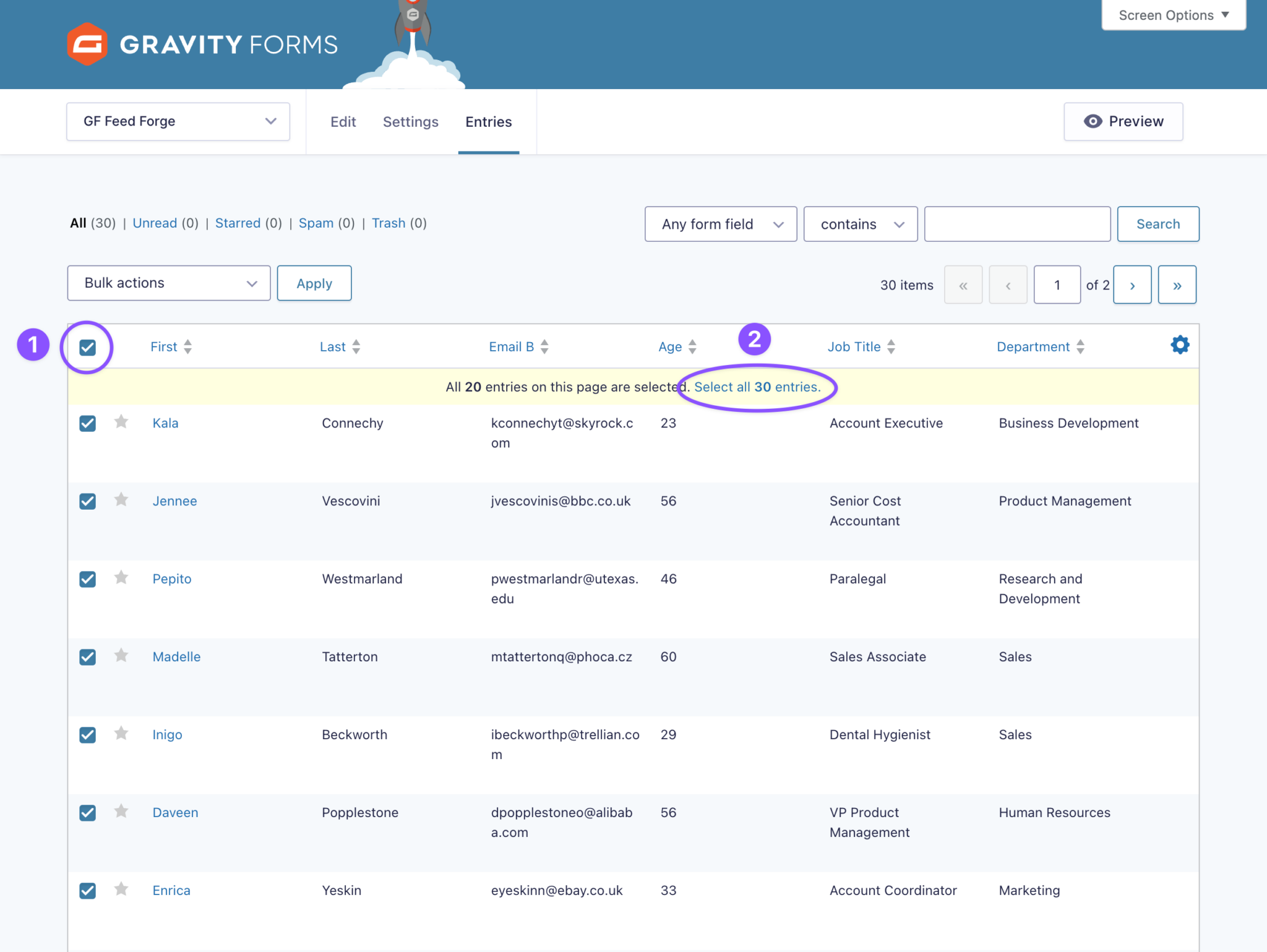Open the GF Feed Forge form switcher
Screen dimensions: 1267x952
tap(178, 122)
